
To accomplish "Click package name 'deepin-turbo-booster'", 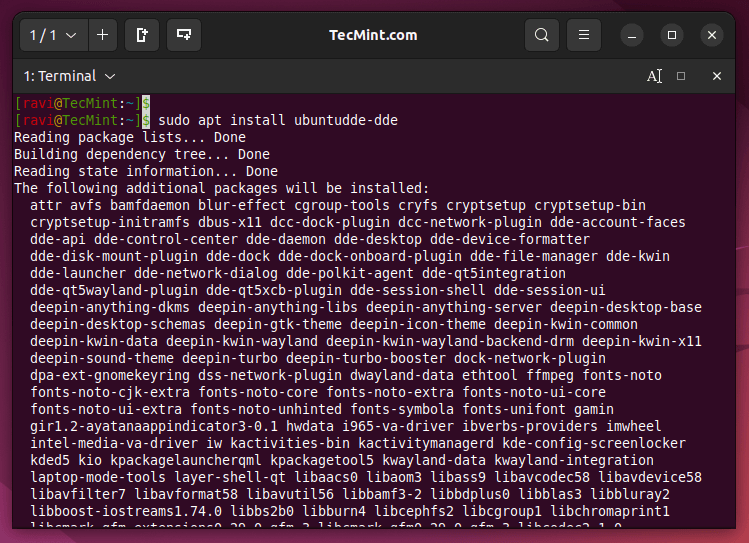I will [x=366, y=358].
